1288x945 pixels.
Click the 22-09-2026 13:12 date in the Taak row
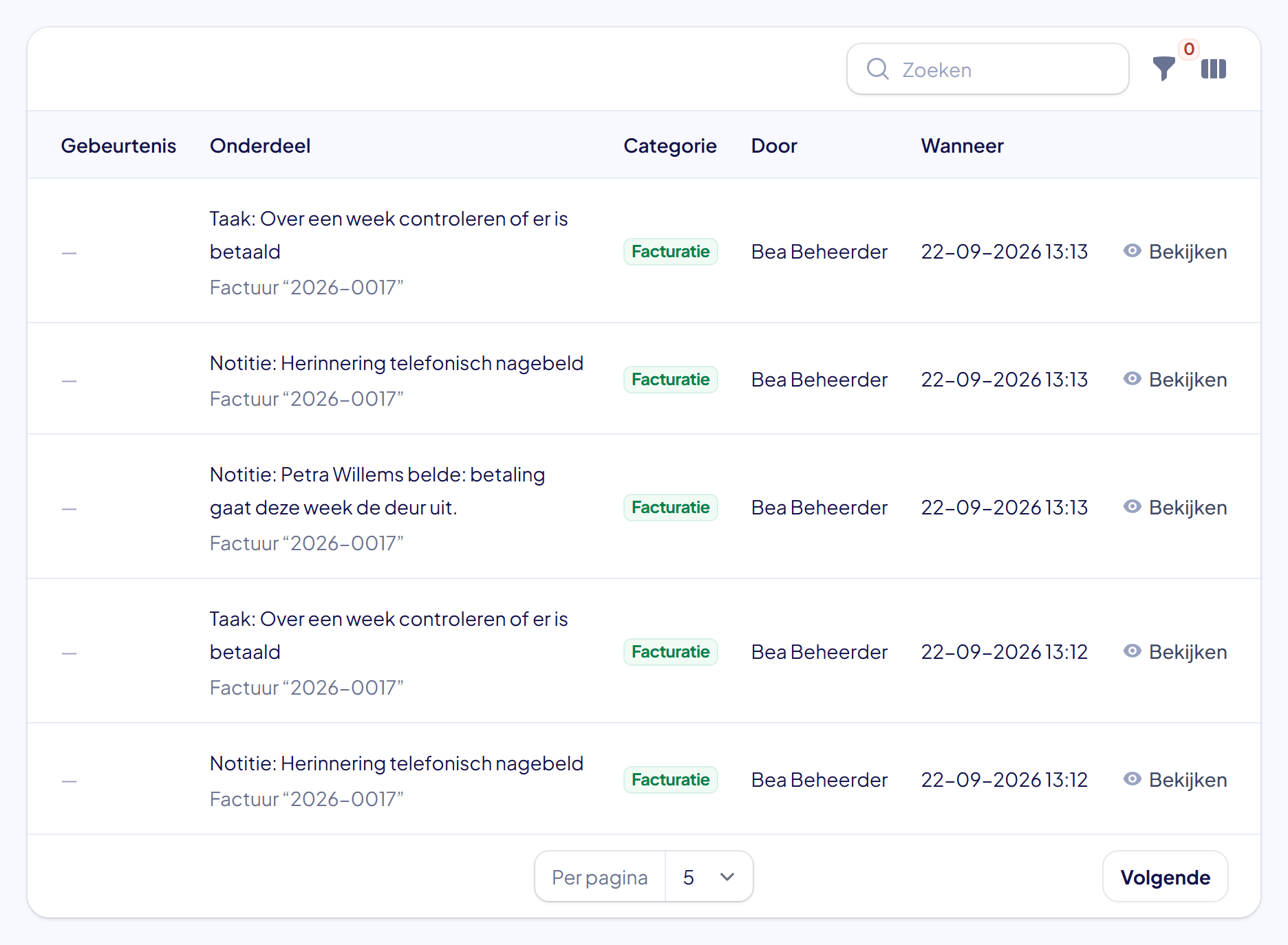pos(1005,652)
